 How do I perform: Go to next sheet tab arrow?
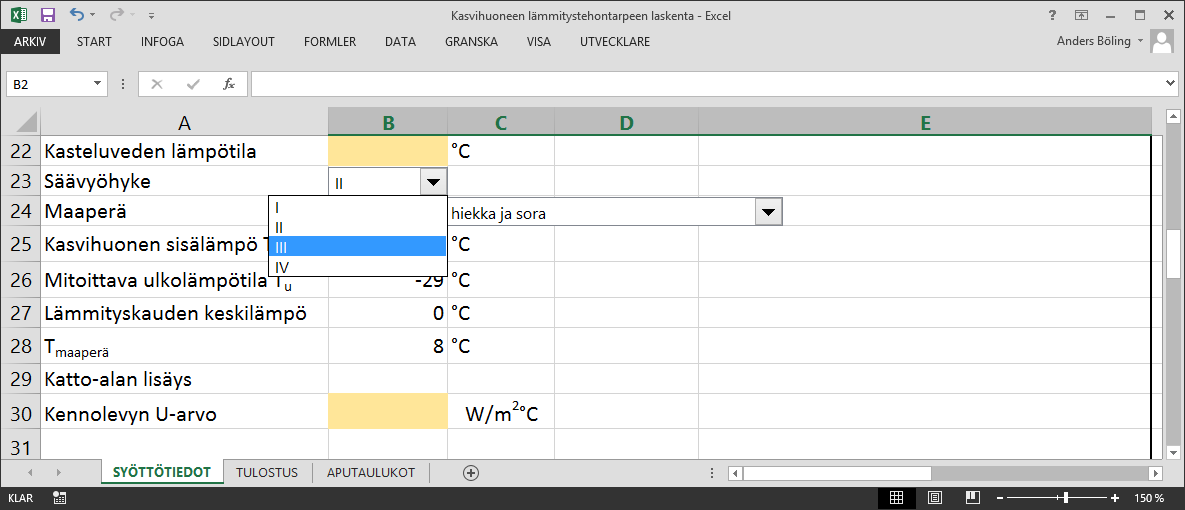pyautogui.click(x=58, y=473)
